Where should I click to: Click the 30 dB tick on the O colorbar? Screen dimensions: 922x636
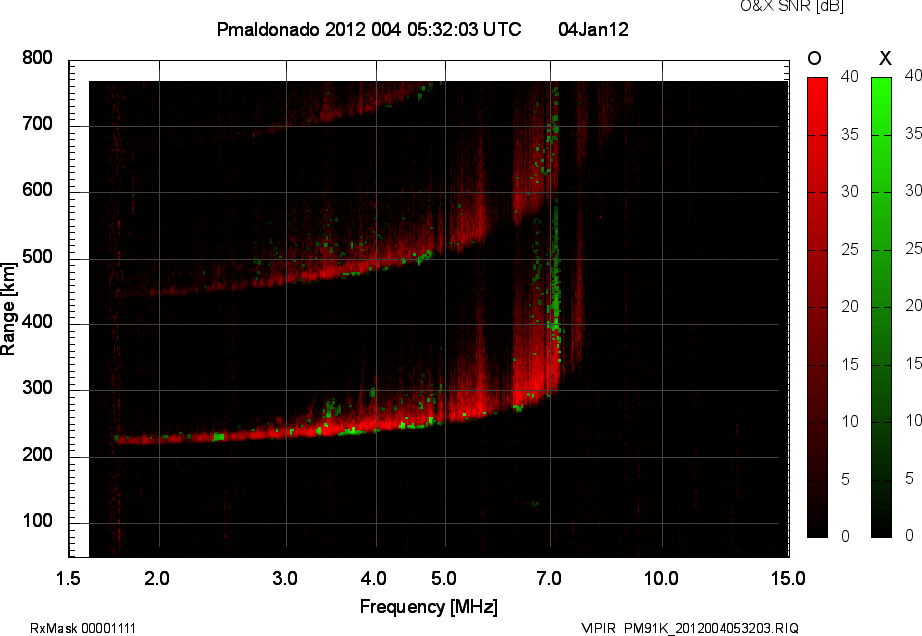[850, 192]
